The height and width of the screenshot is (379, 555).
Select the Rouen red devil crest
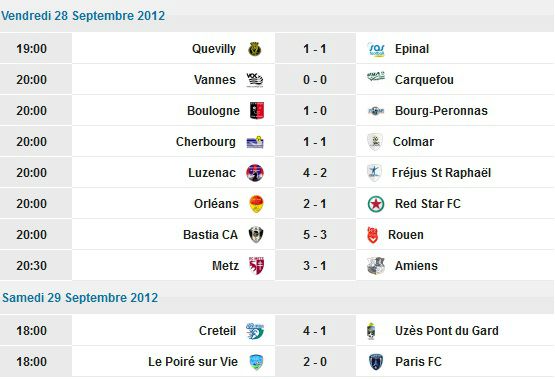(372, 235)
